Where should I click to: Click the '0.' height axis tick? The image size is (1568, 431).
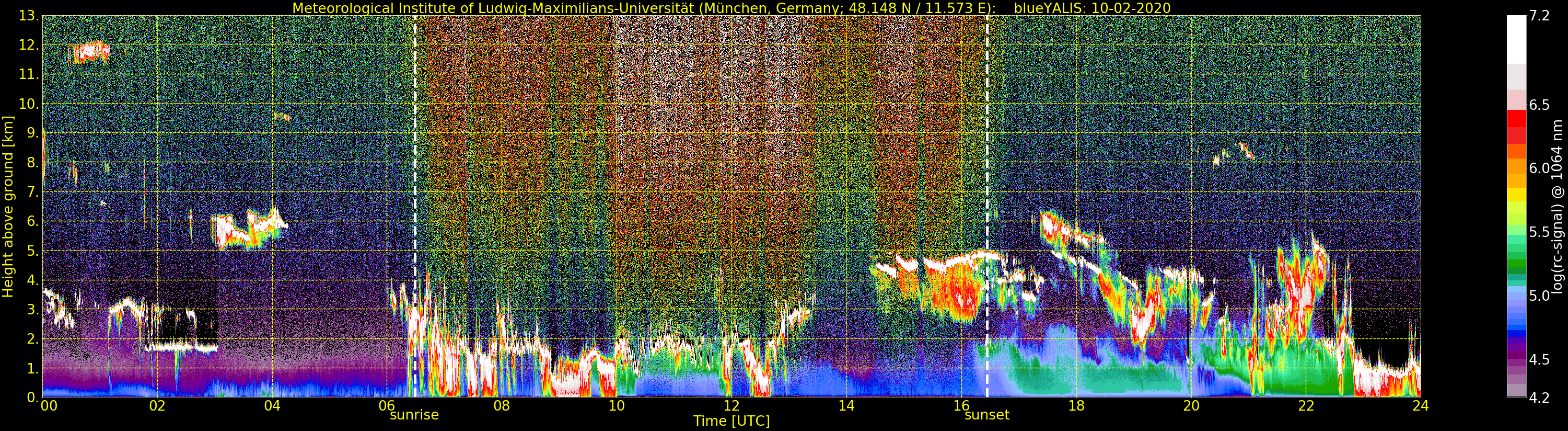tap(32, 397)
